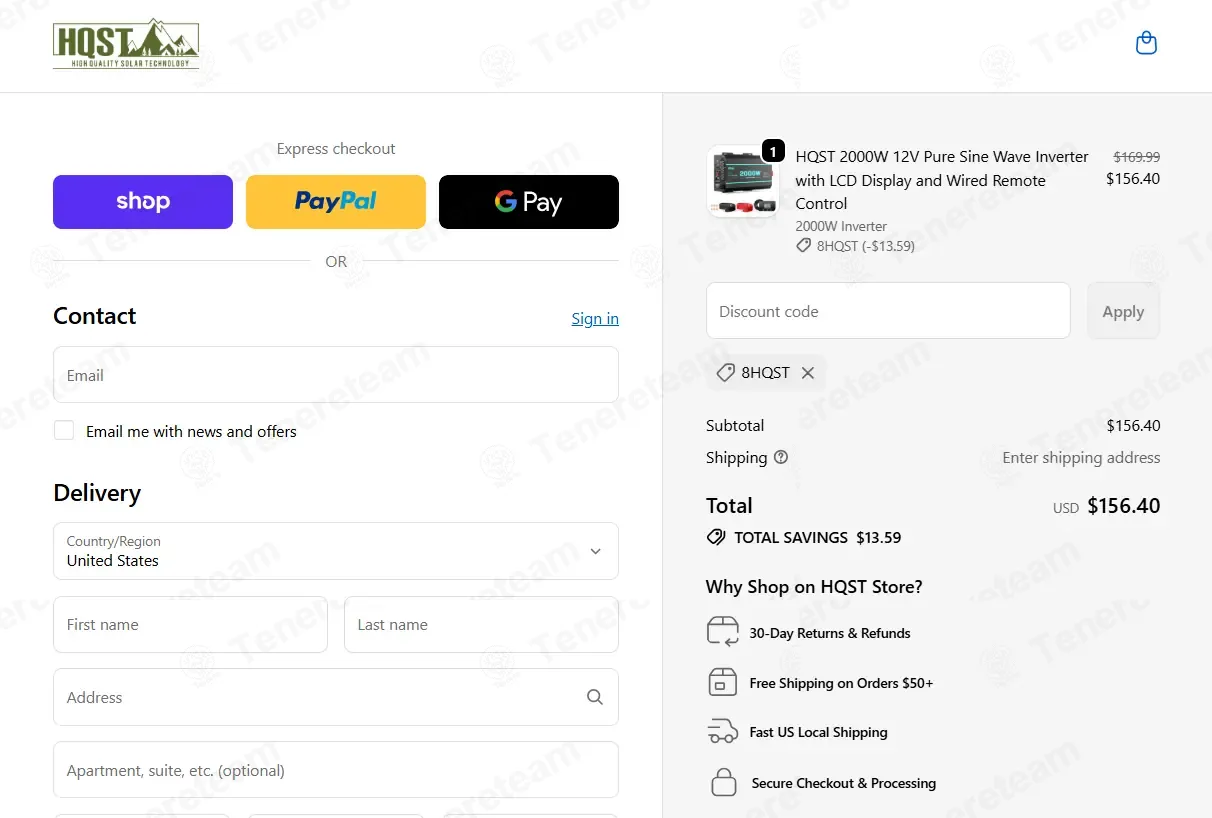
Task: Click the crossed-out $169.99 price
Action: (1137, 157)
